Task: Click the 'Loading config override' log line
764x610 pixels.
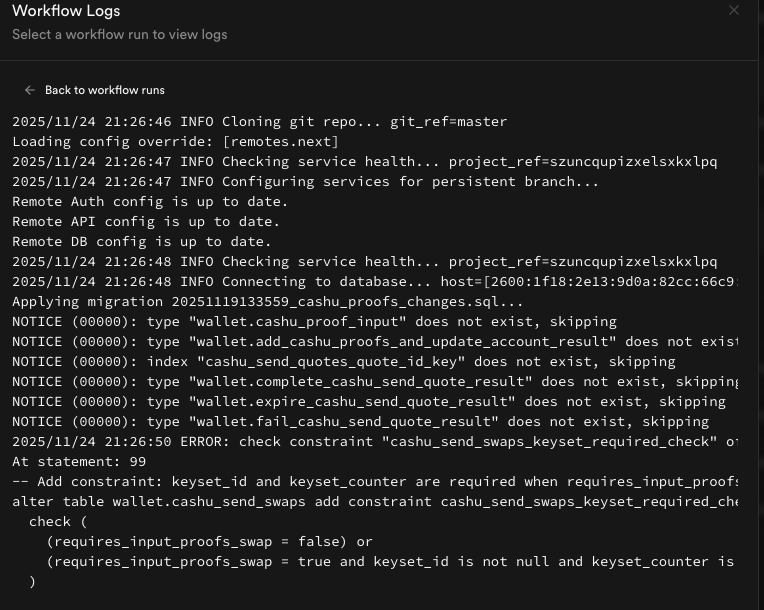Action: tap(175, 142)
